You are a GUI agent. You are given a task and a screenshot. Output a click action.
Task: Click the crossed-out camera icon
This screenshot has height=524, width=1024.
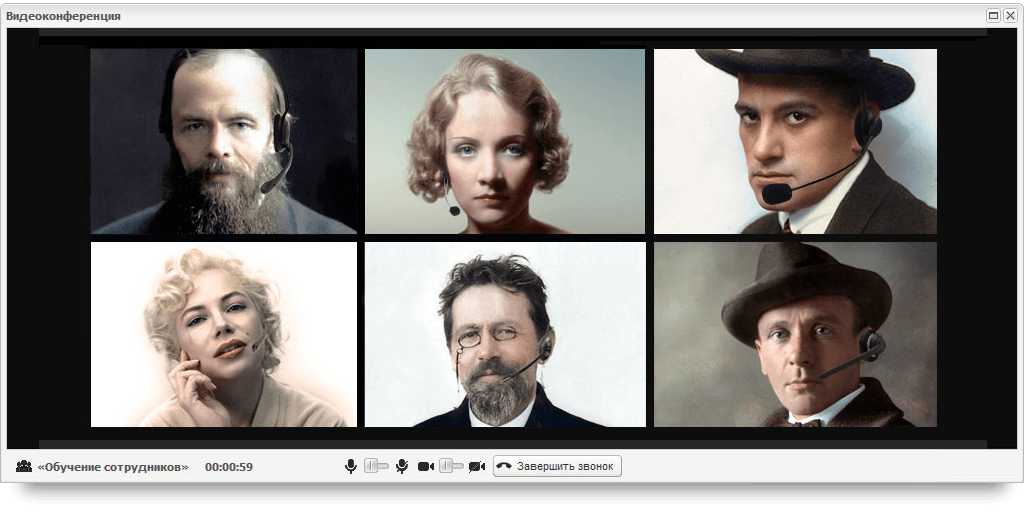coord(477,467)
